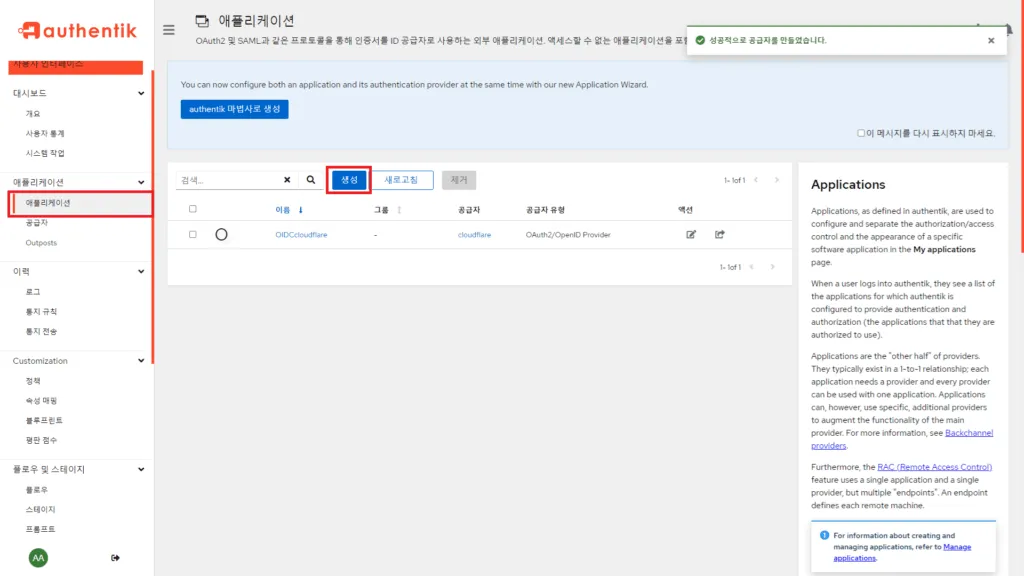Open the AA user avatar in the sidebar

coord(36,557)
